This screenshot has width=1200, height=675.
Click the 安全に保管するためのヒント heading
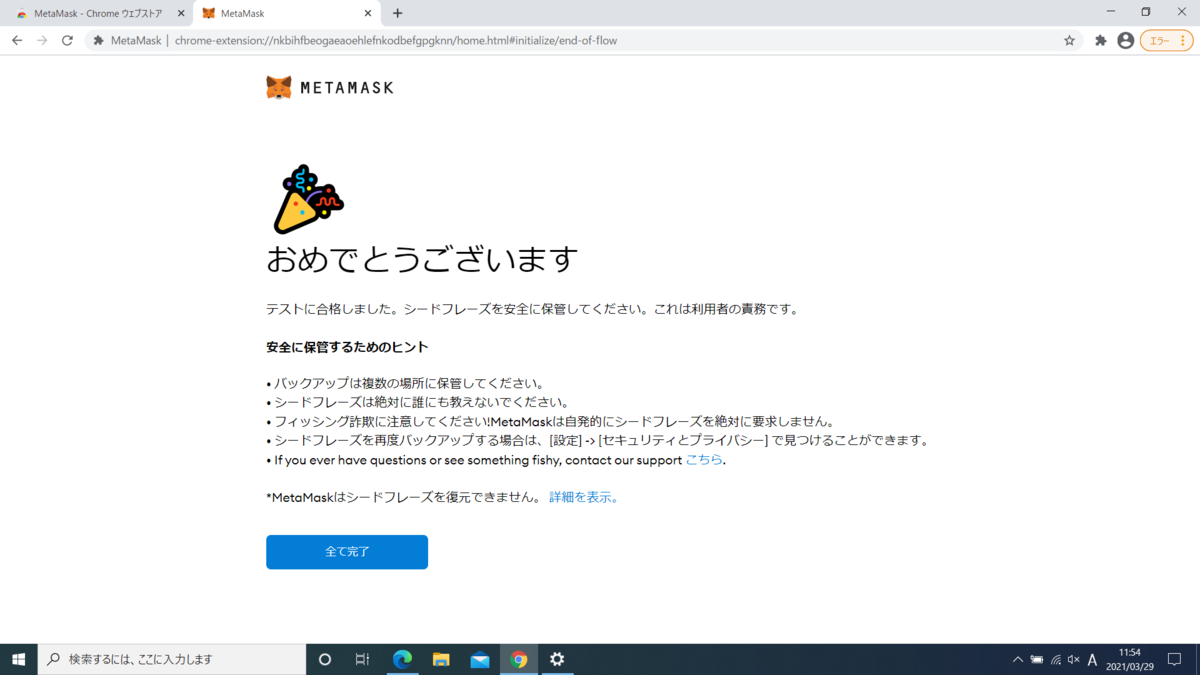[x=347, y=347]
